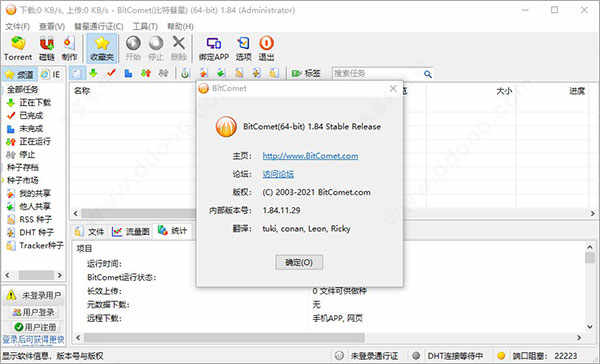The height and width of the screenshot is (364, 600).
Task: Select Tracker种子 in the sidebar
Action: 41,245
